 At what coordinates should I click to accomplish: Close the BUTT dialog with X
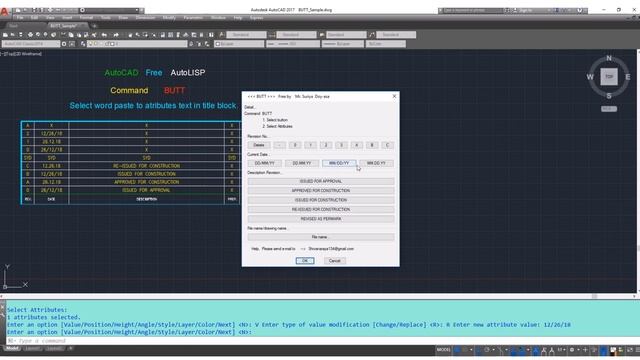click(x=394, y=96)
